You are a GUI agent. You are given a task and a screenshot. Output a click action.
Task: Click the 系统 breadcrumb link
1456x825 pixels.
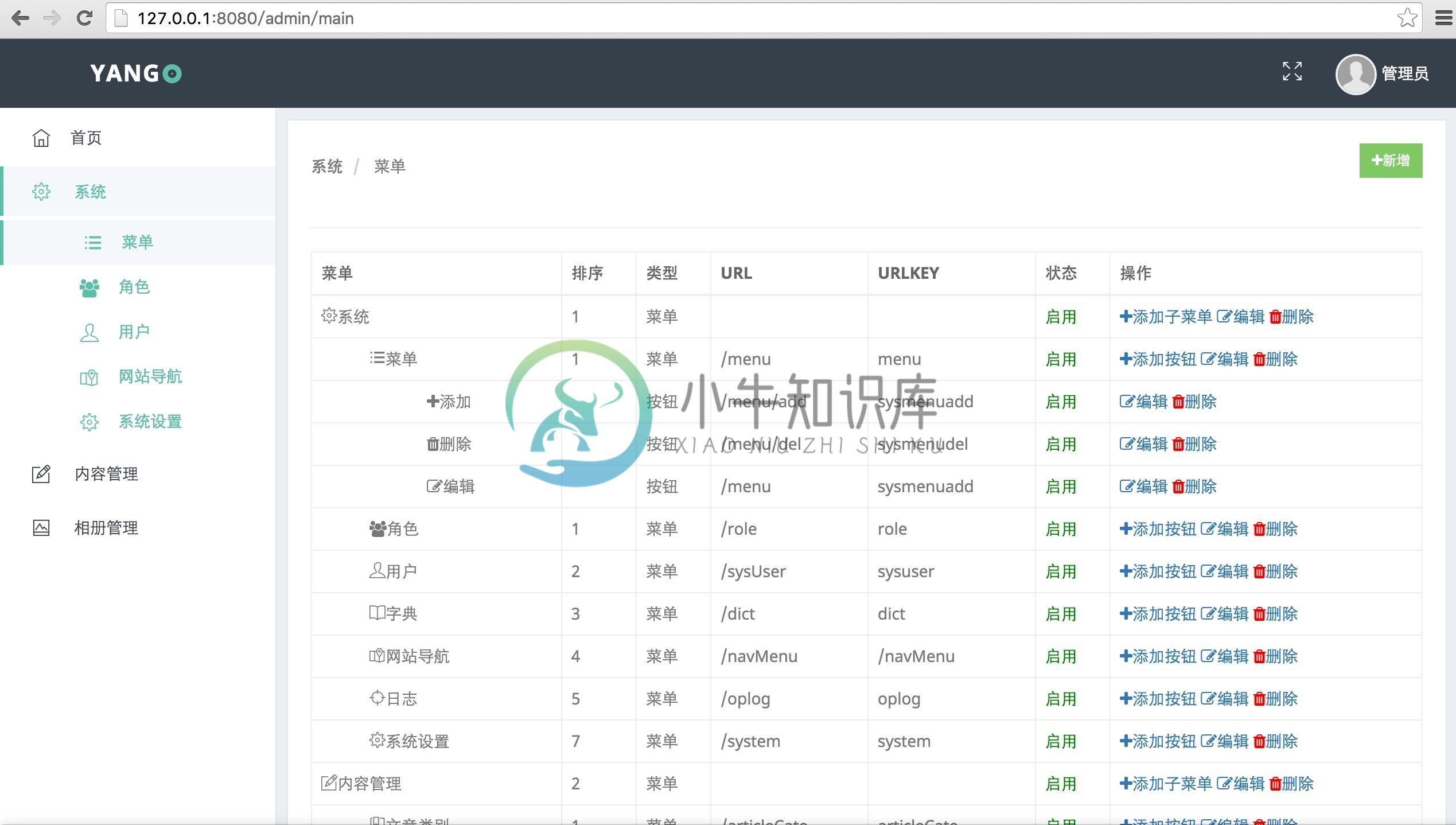coord(327,166)
